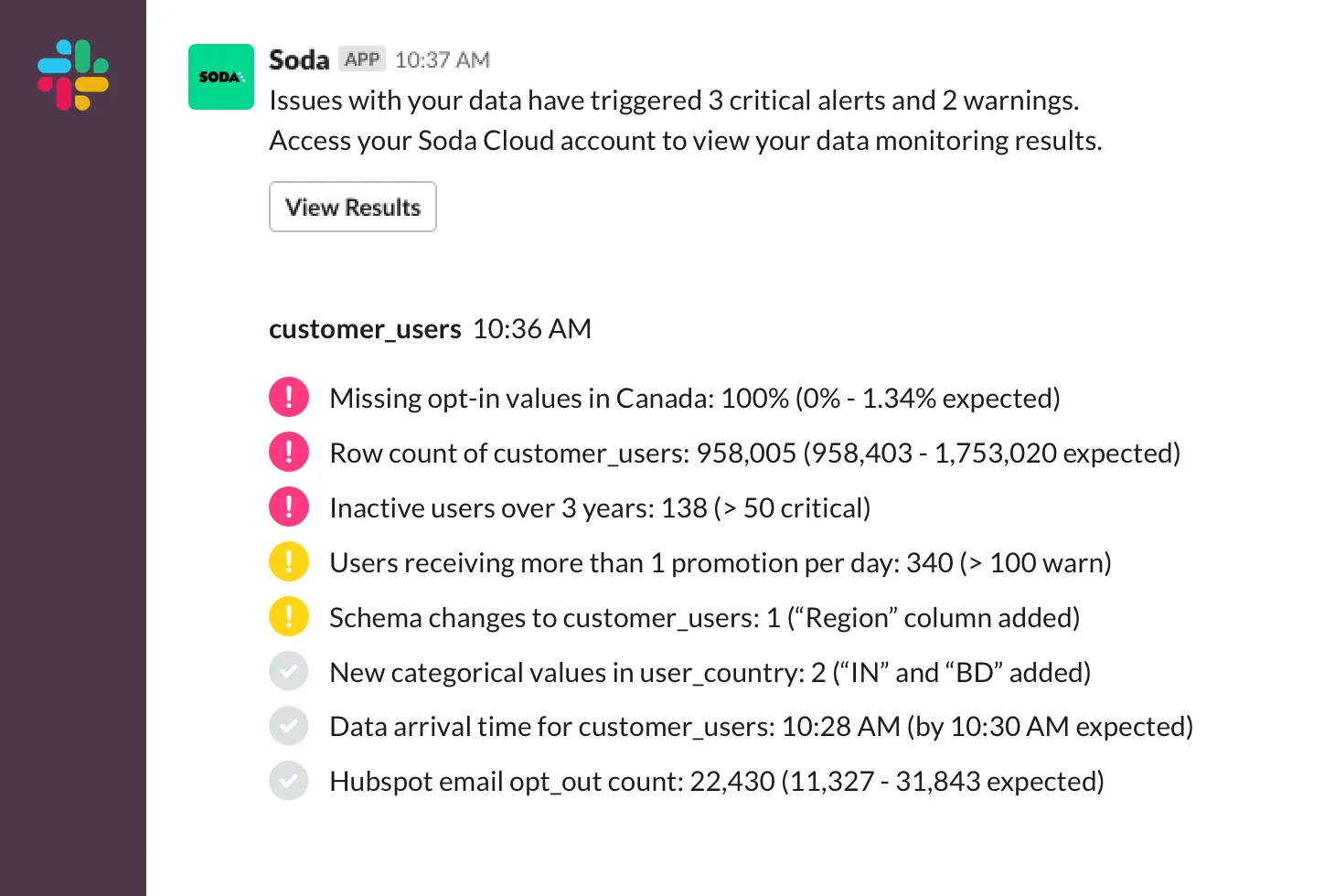The height and width of the screenshot is (896, 1324).
Task: Click the Slack logo in sidebar
Action: point(73,75)
